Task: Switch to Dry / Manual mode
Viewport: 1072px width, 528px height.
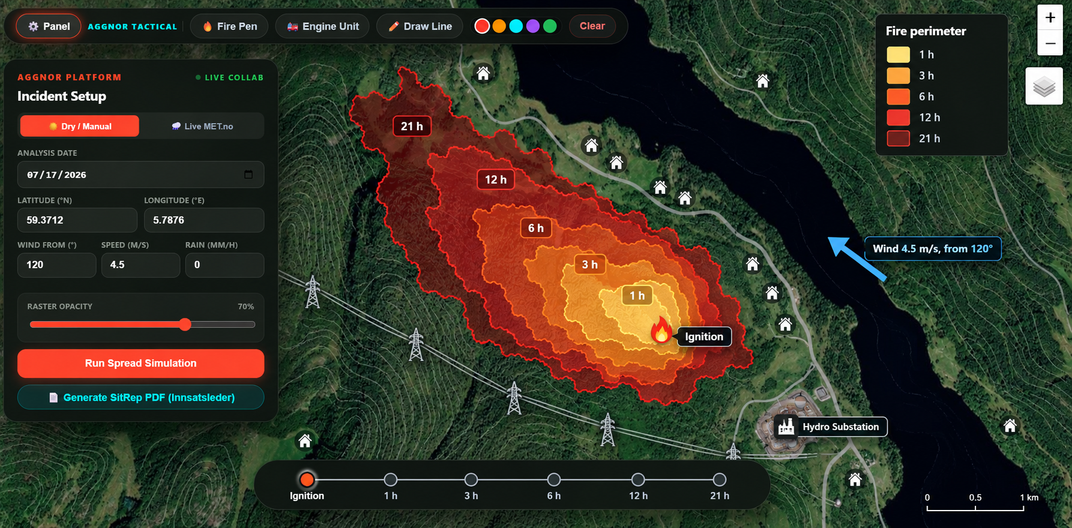Action: [x=79, y=126]
